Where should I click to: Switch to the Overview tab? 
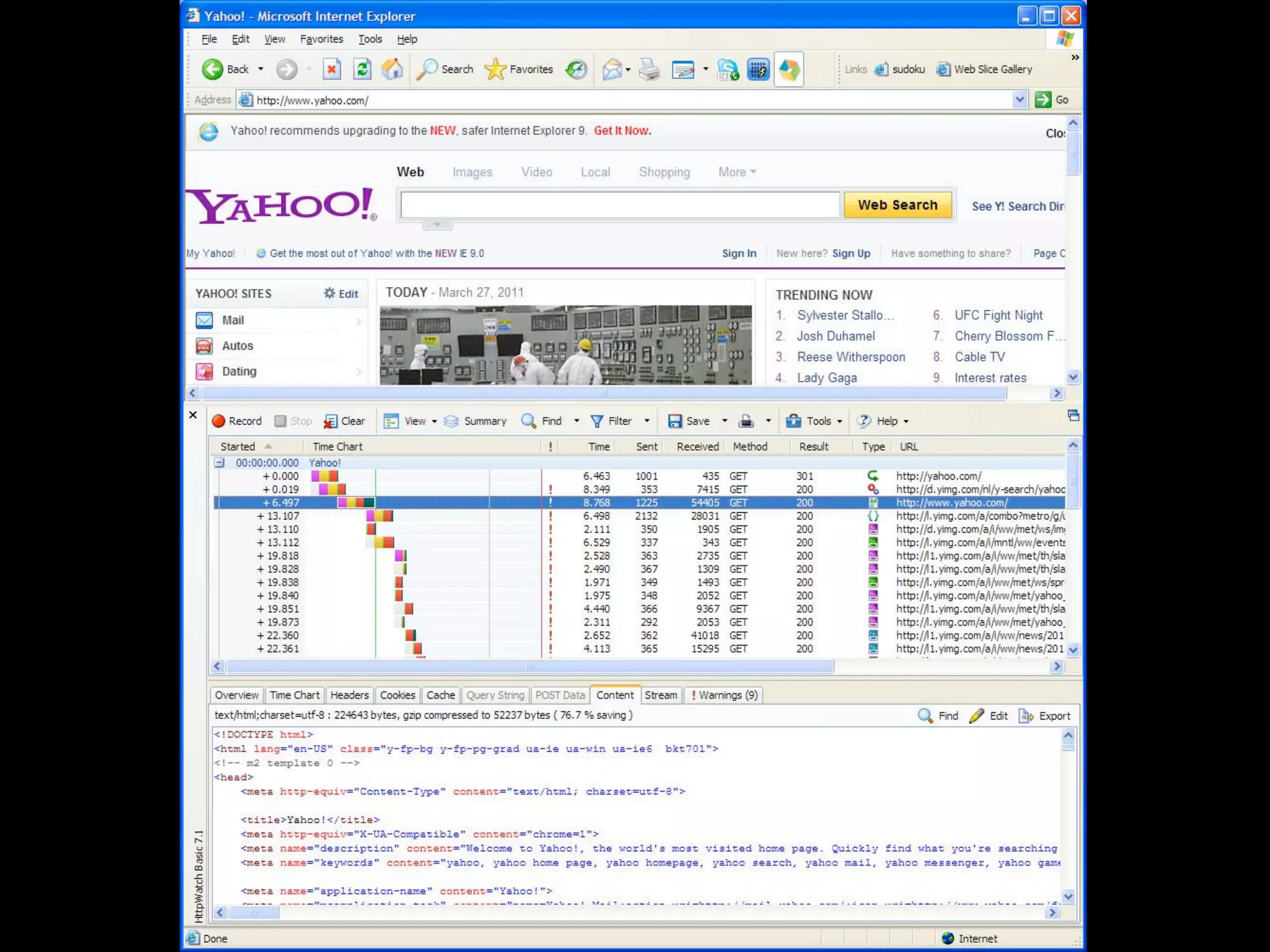click(x=236, y=695)
